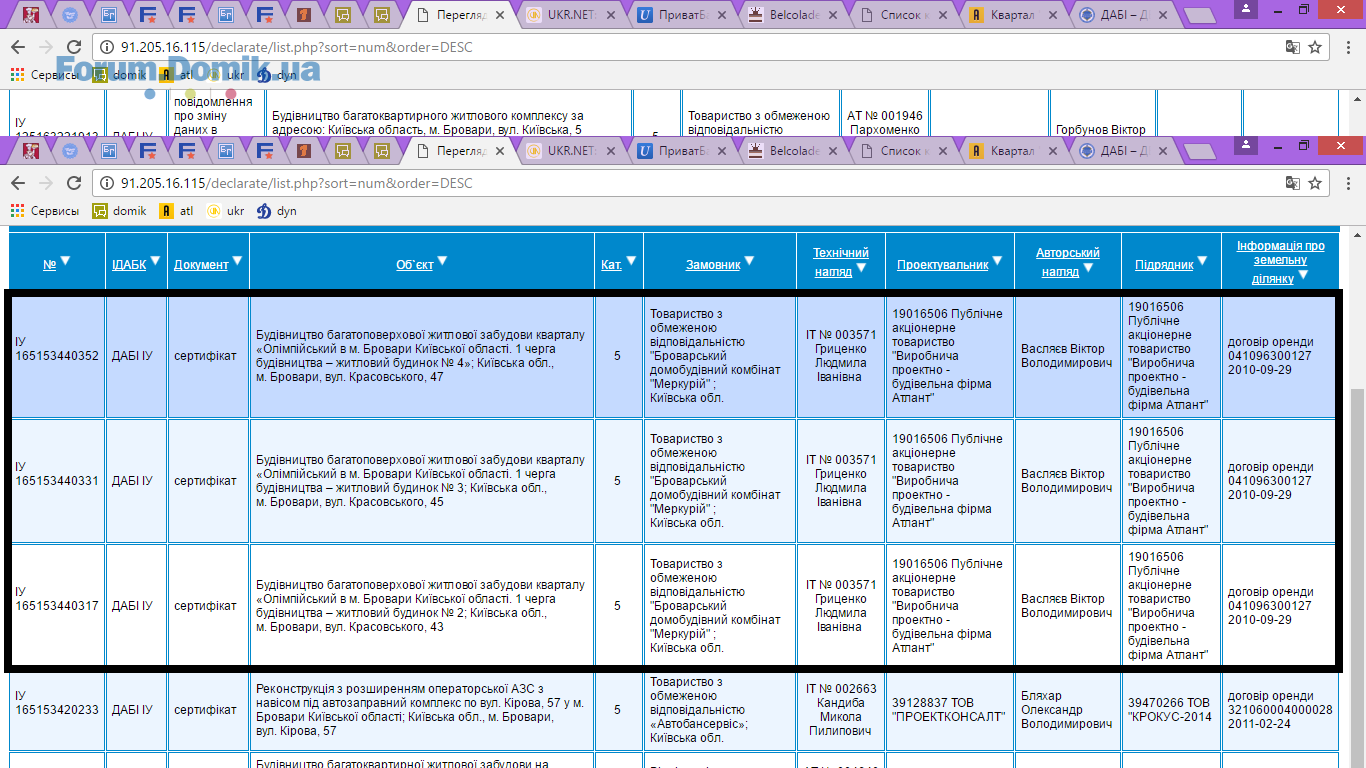Click the Підрядник column header link
This screenshot has height=768, width=1366.
click(1165, 265)
